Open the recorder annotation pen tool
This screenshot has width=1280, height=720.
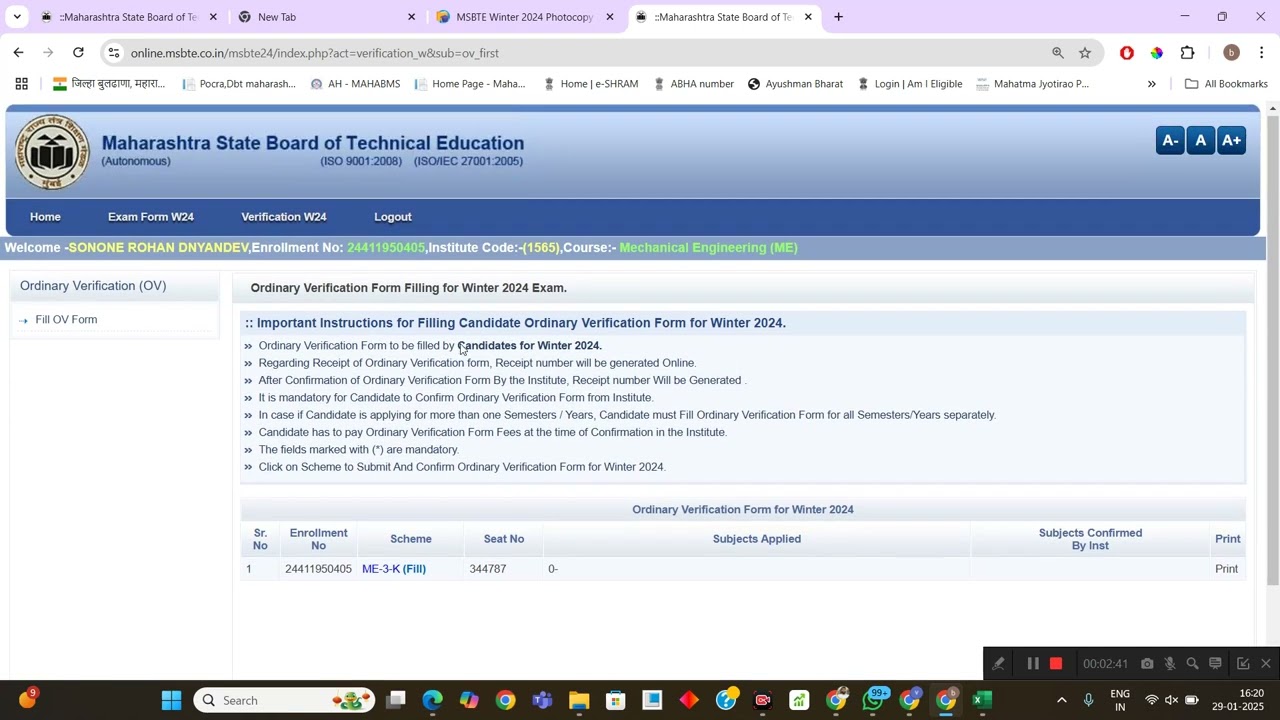point(998,664)
